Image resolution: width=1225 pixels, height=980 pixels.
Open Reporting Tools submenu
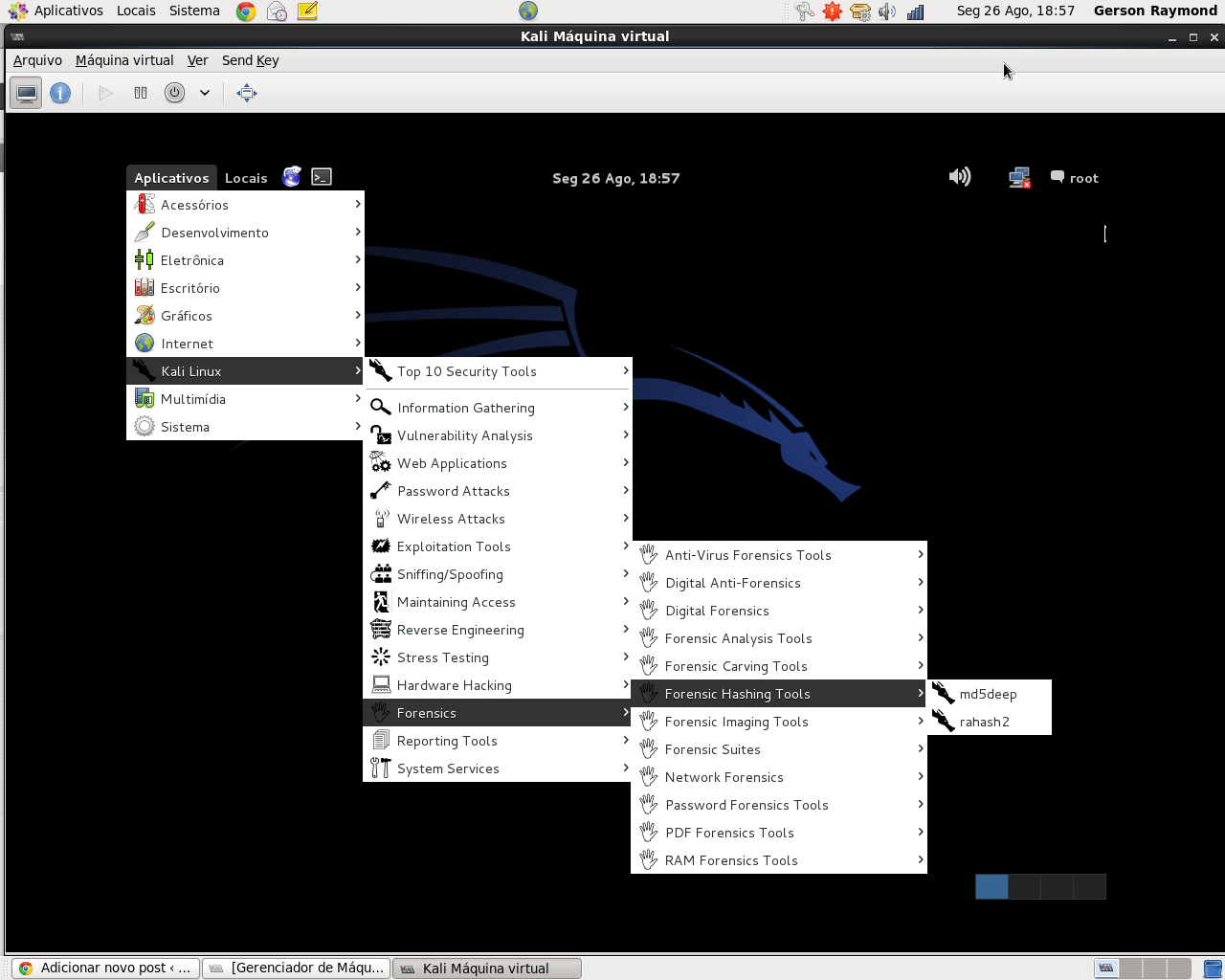point(498,741)
